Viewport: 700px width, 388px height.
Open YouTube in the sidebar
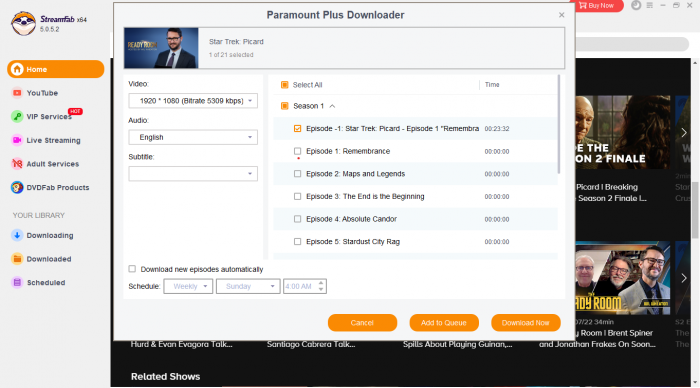coord(42,93)
